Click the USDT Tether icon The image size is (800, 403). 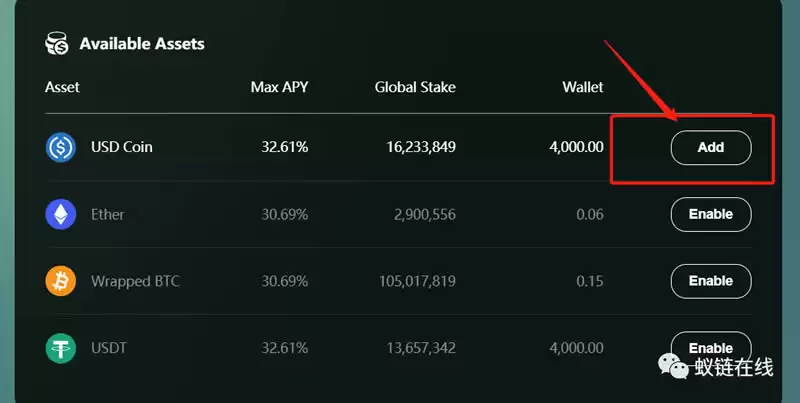61,348
